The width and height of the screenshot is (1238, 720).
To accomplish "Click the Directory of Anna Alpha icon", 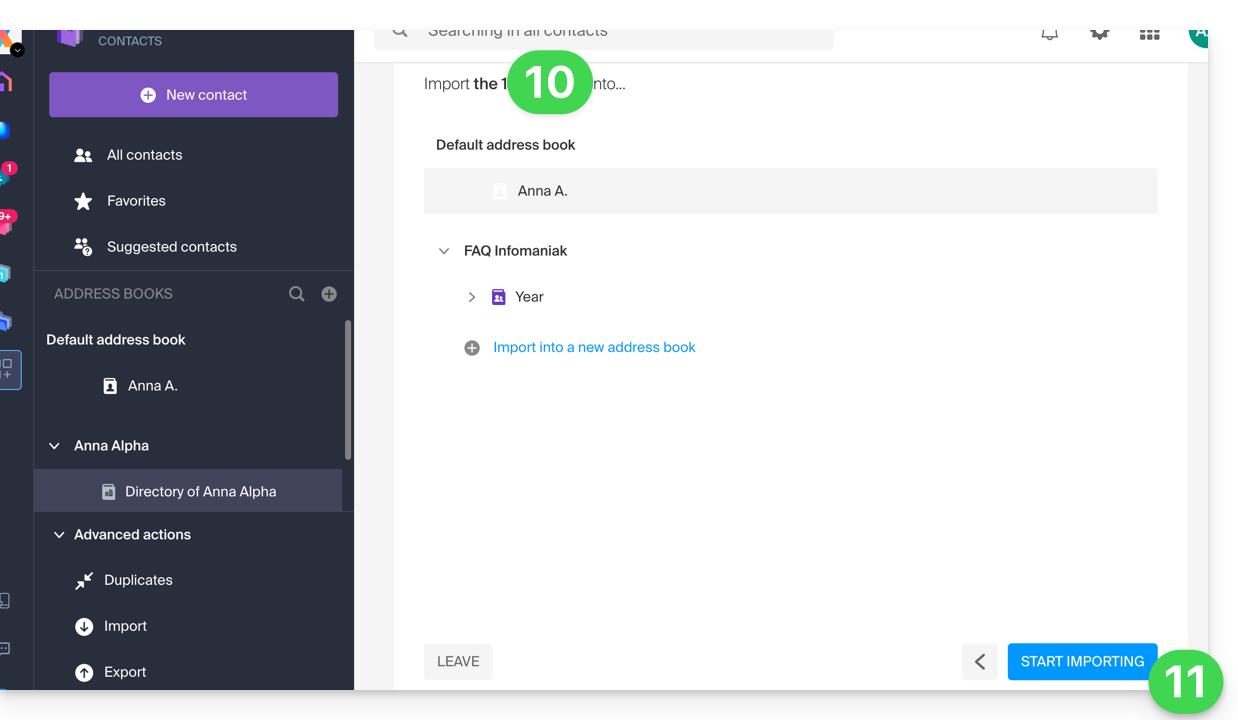I will pos(109,492).
